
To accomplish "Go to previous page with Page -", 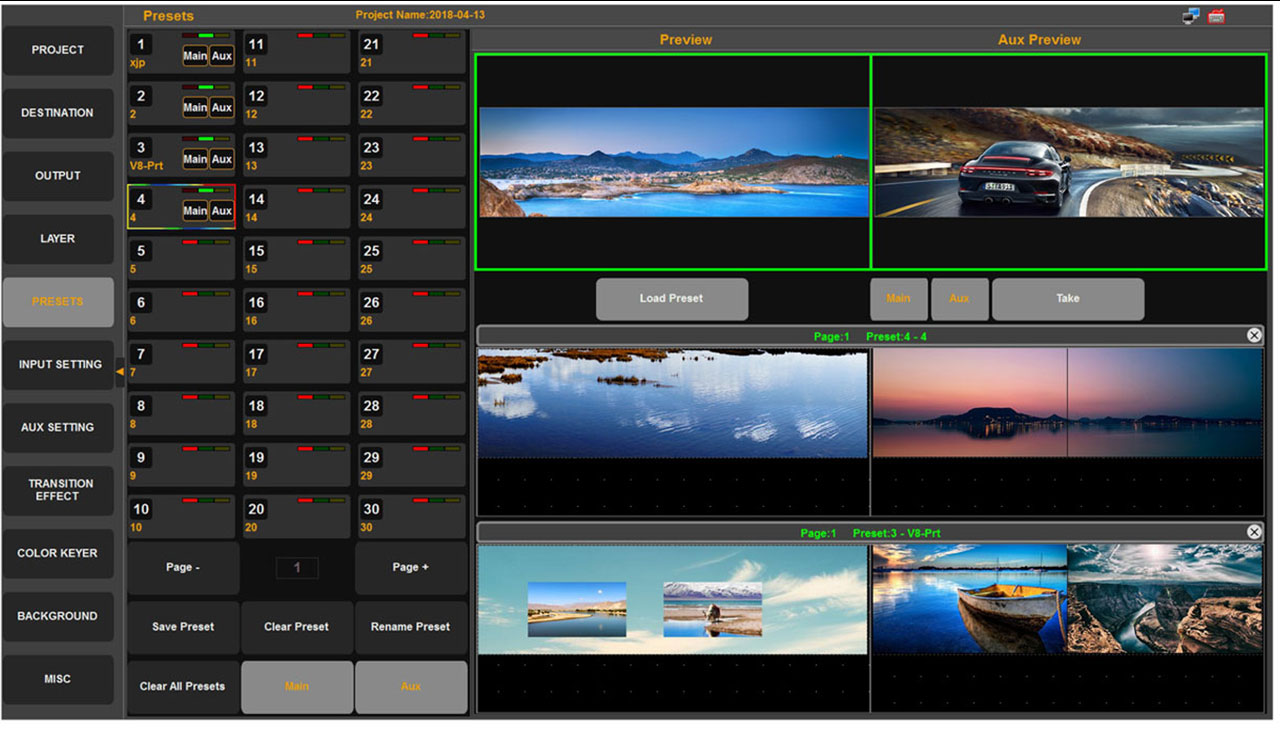I will pyautogui.click(x=183, y=567).
